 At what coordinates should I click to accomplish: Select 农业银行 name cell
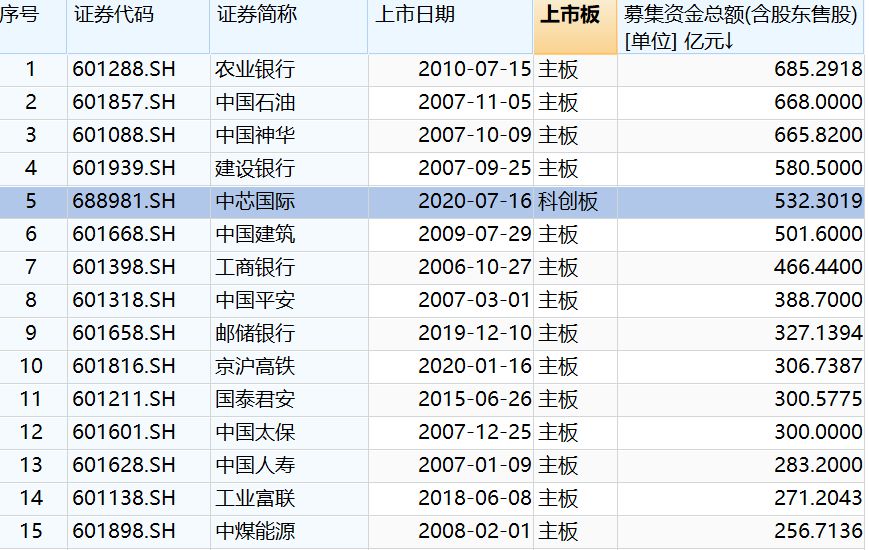pyautogui.click(x=289, y=70)
